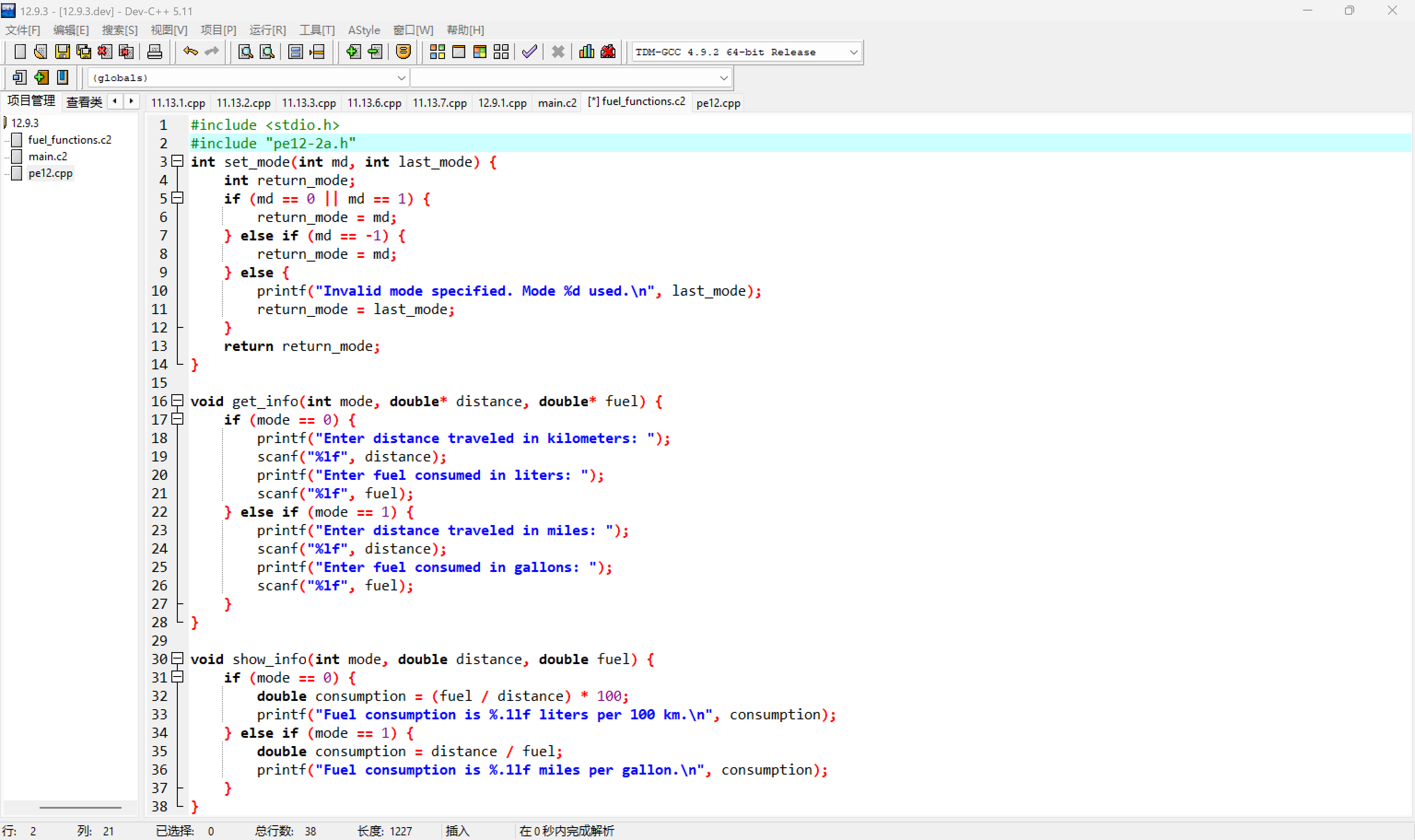
Task: Click the Save All icon
Action: (x=84, y=52)
